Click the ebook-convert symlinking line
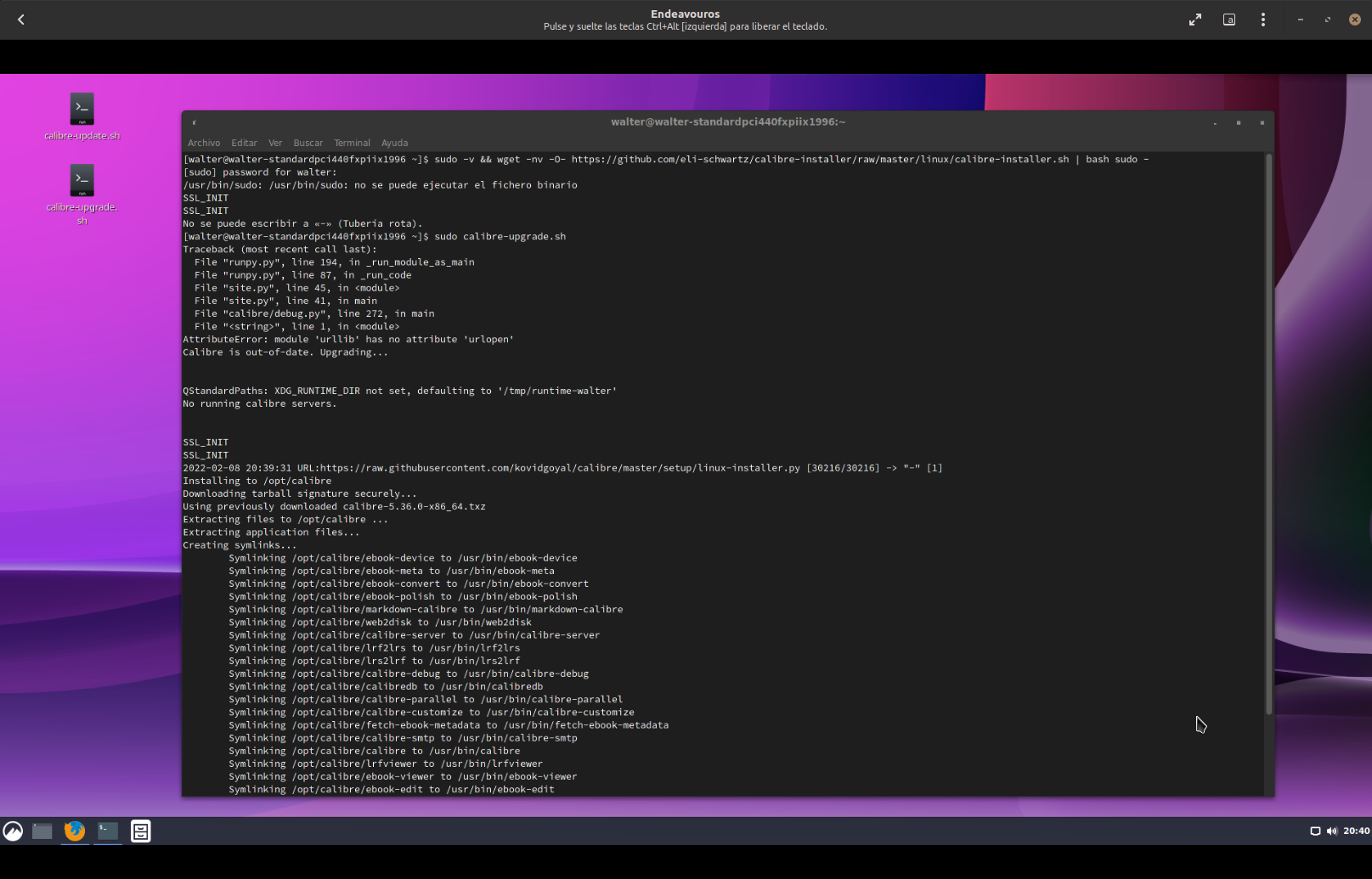This screenshot has width=1372, height=879. pyautogui.click(x=409, y=584)
